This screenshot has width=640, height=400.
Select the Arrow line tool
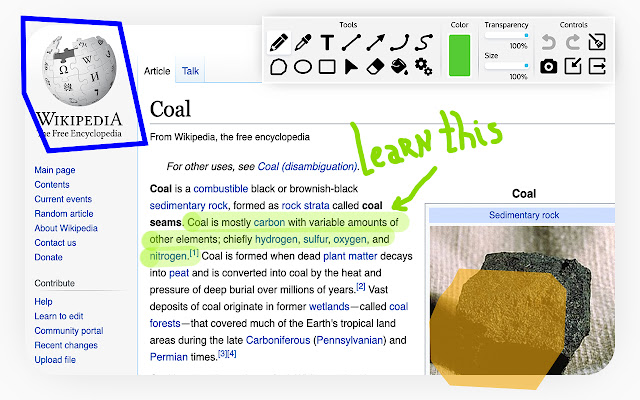376,42
